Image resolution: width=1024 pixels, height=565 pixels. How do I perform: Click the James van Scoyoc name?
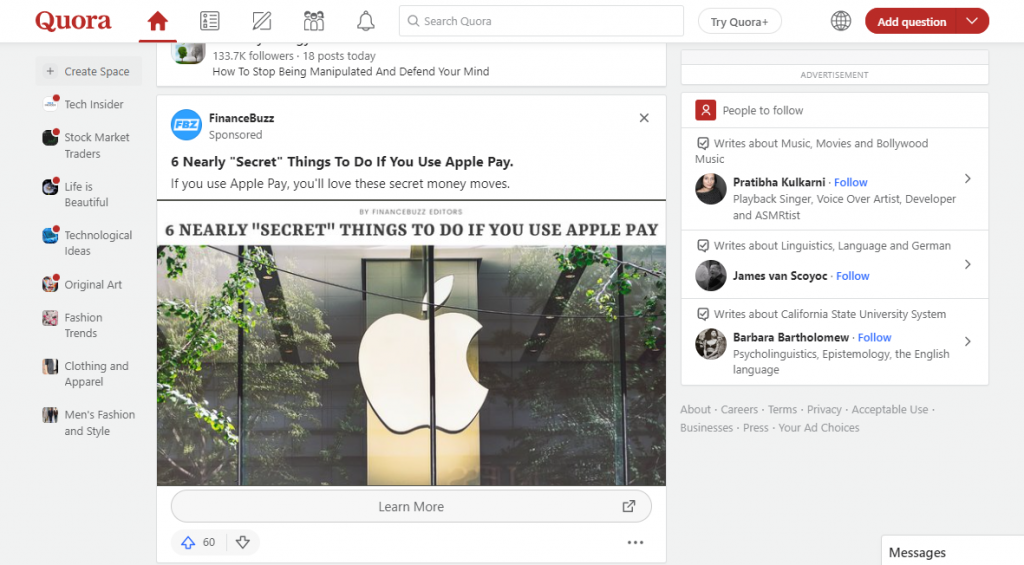pyautogui.click(x=780, y=276)
